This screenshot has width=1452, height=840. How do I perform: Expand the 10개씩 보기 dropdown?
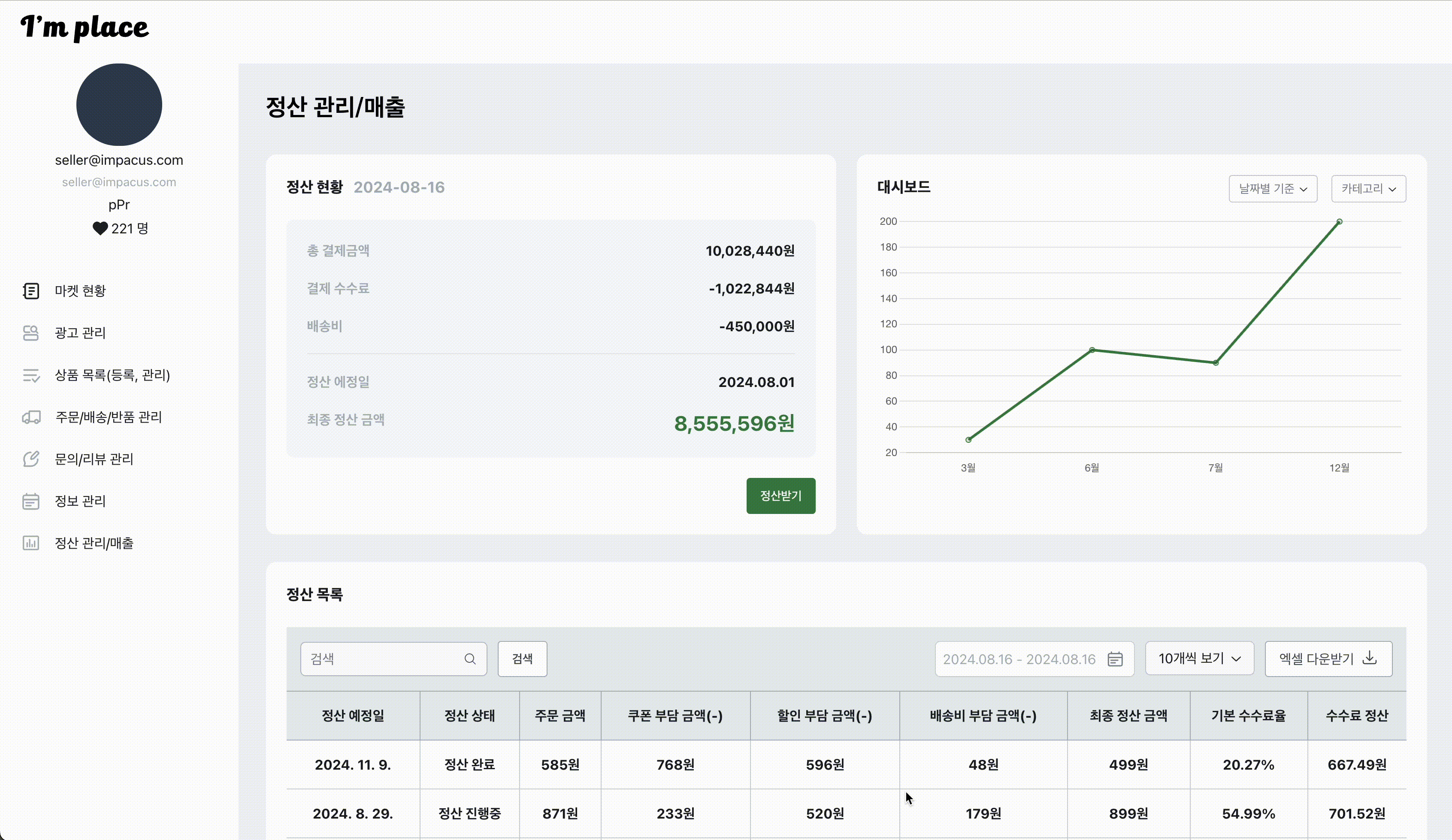tap(1199, 659)
